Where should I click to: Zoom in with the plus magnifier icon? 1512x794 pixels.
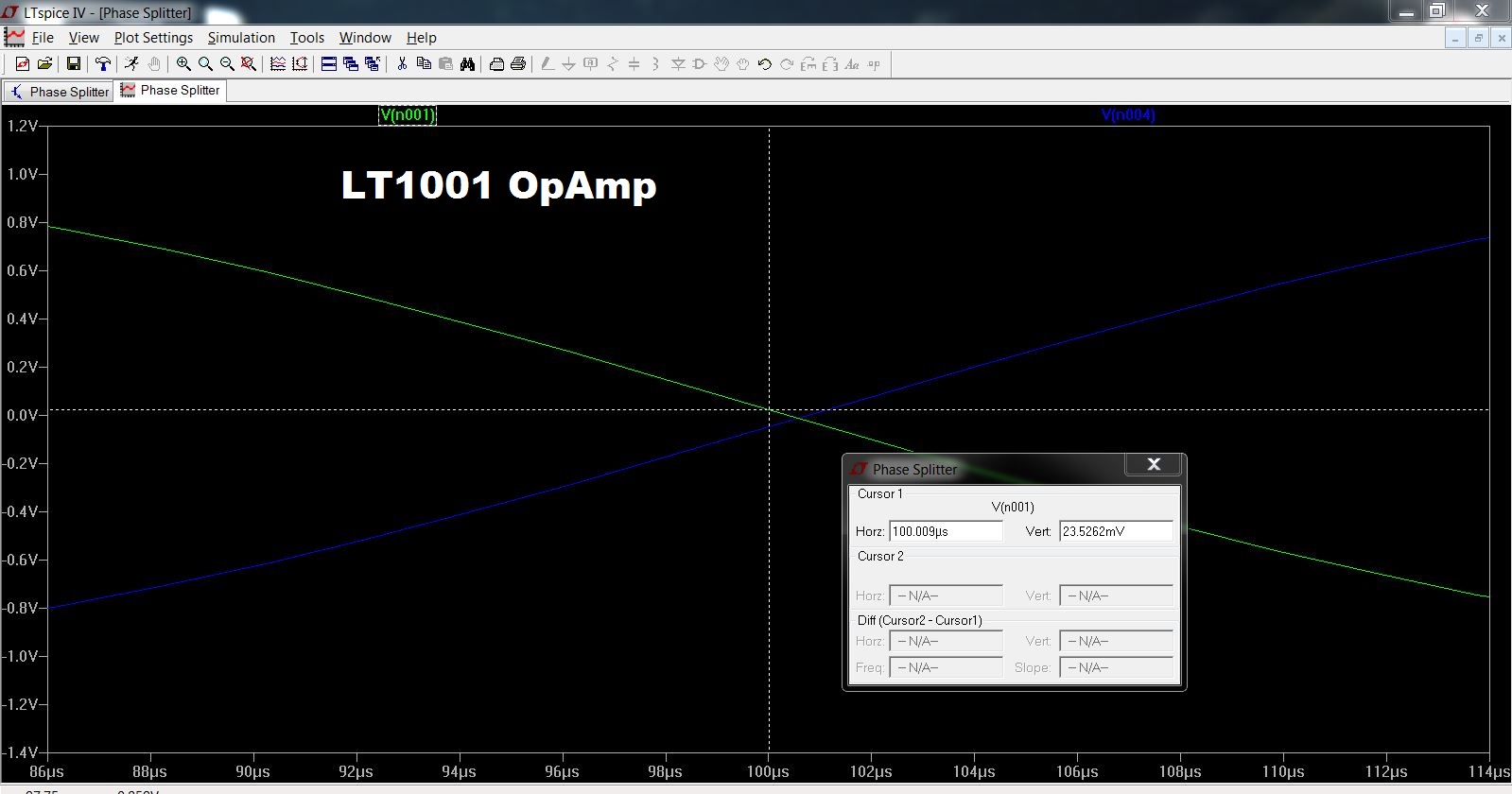click(183, 64)
